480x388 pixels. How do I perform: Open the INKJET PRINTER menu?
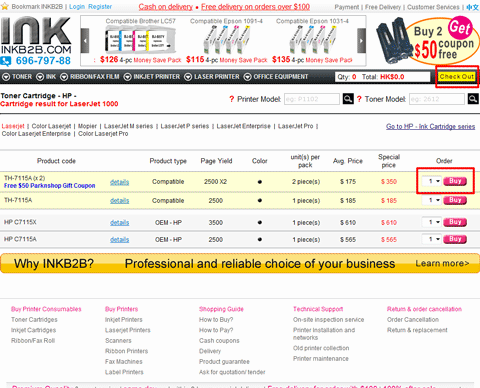pos(152,77)
